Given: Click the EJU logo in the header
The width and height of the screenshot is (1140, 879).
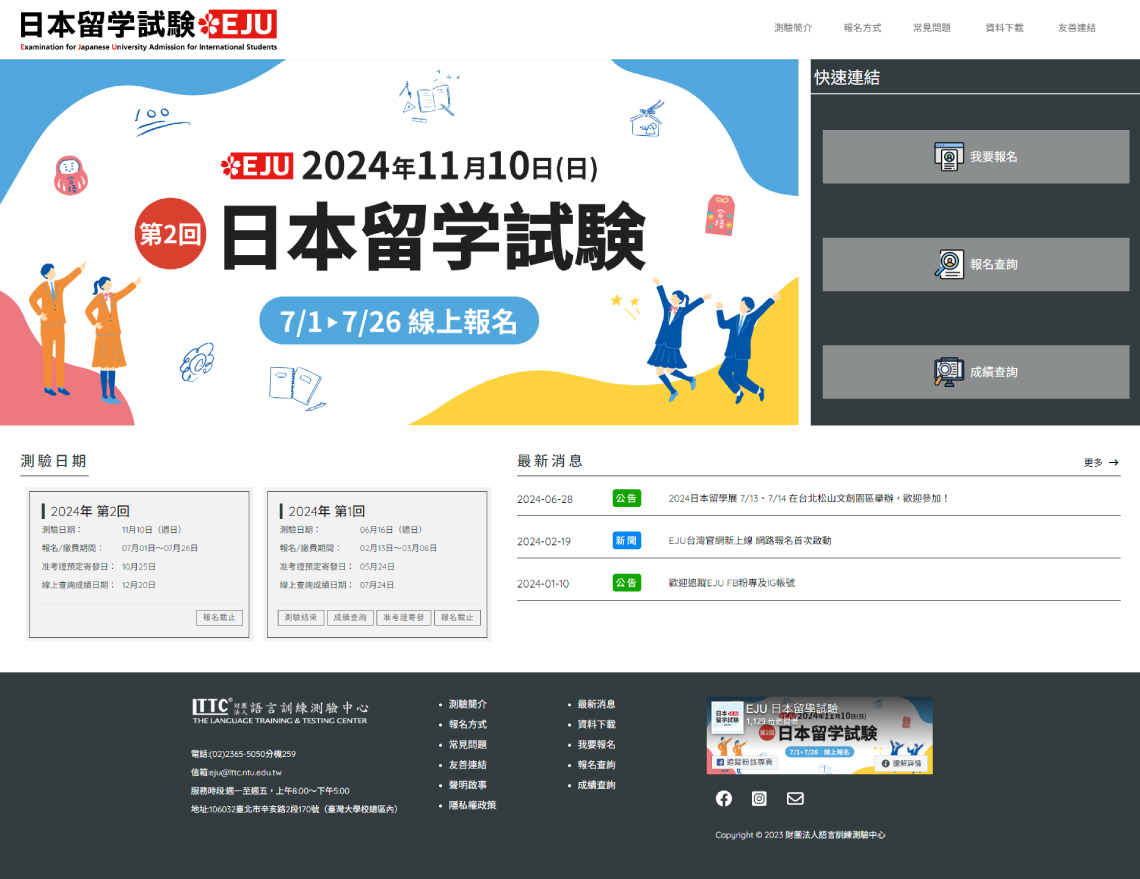Looking at the screenshot, I should tap(148, 29).
